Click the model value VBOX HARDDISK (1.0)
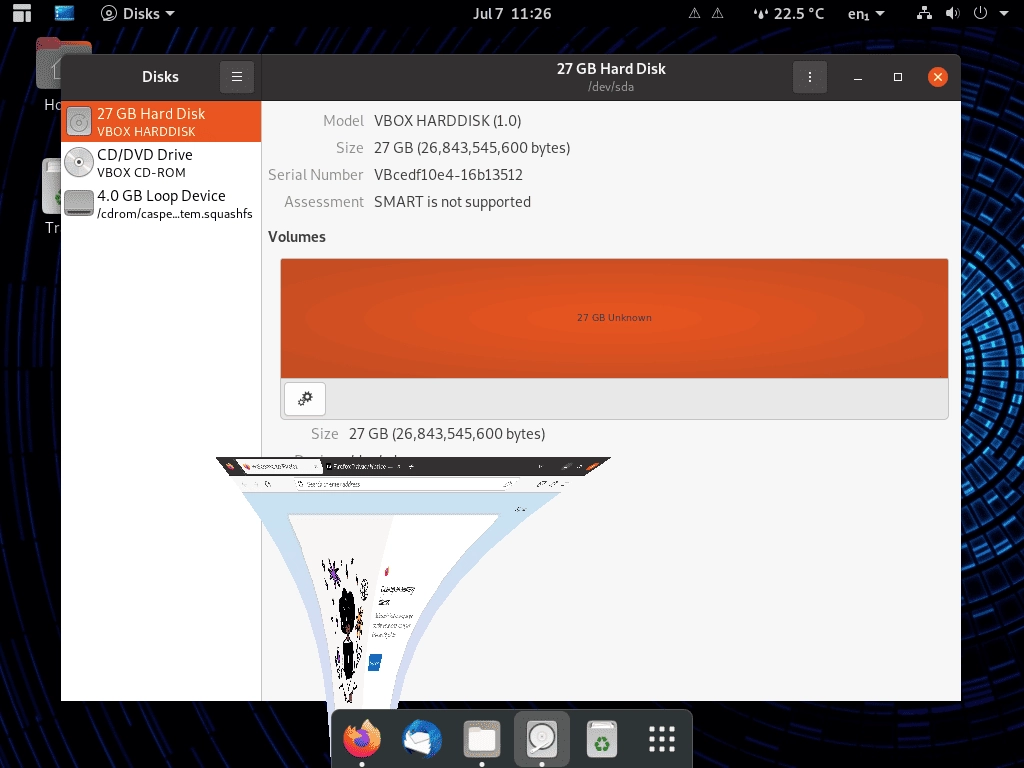 click(447, 121)
